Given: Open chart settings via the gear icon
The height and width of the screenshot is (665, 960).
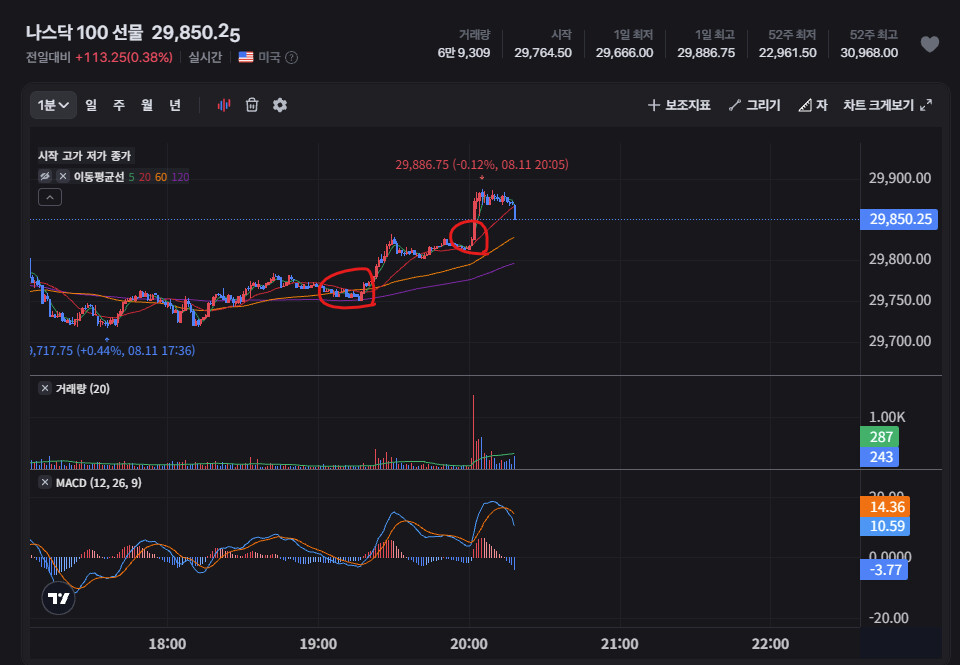Looking at the screenshot, I should pos(280,105).
